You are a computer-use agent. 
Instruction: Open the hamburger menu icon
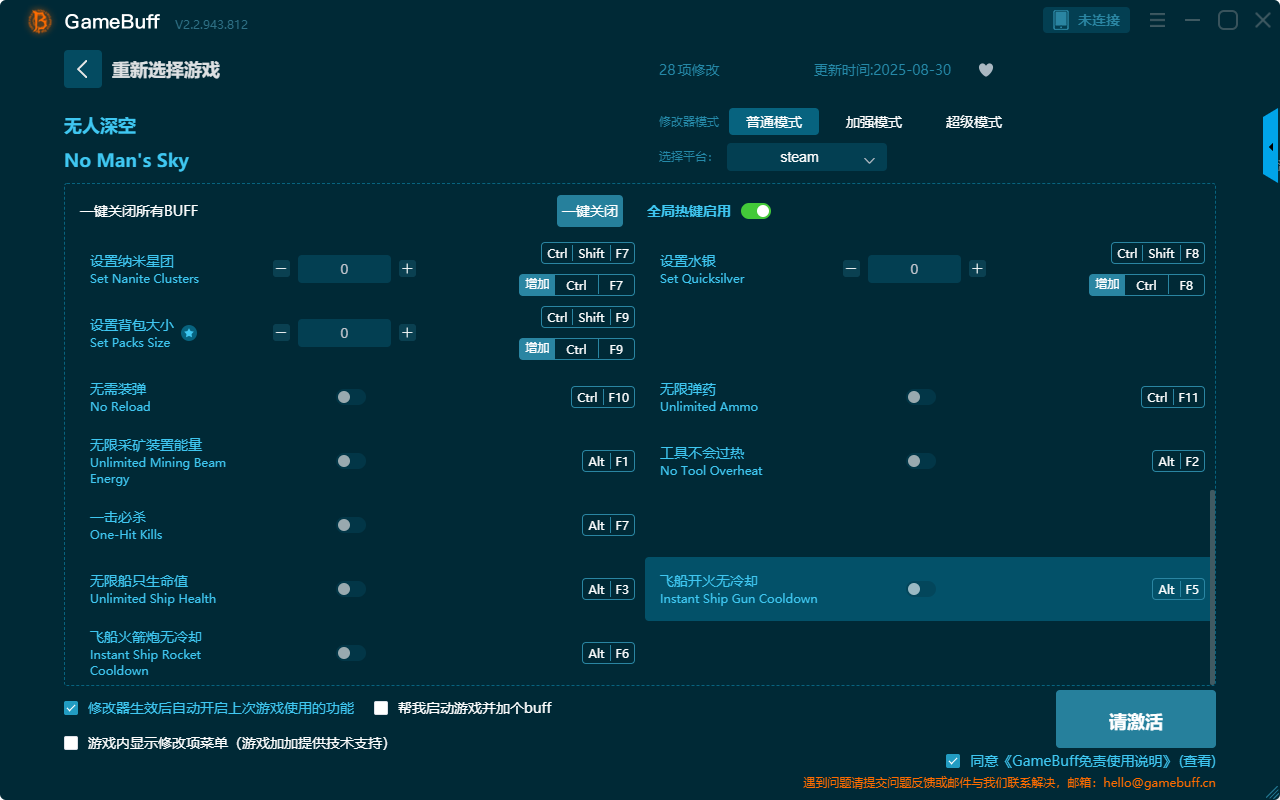click(1157, 20)
